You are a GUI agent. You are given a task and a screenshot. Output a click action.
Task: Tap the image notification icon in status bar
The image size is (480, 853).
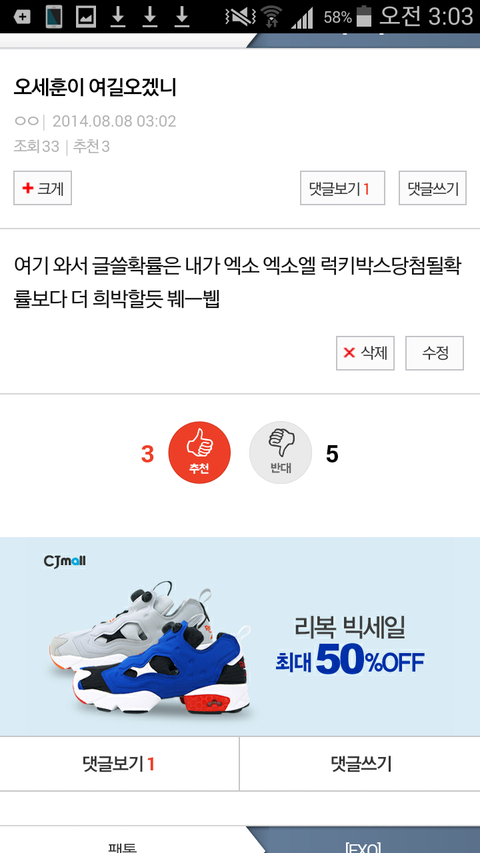[x=86, y=17]
